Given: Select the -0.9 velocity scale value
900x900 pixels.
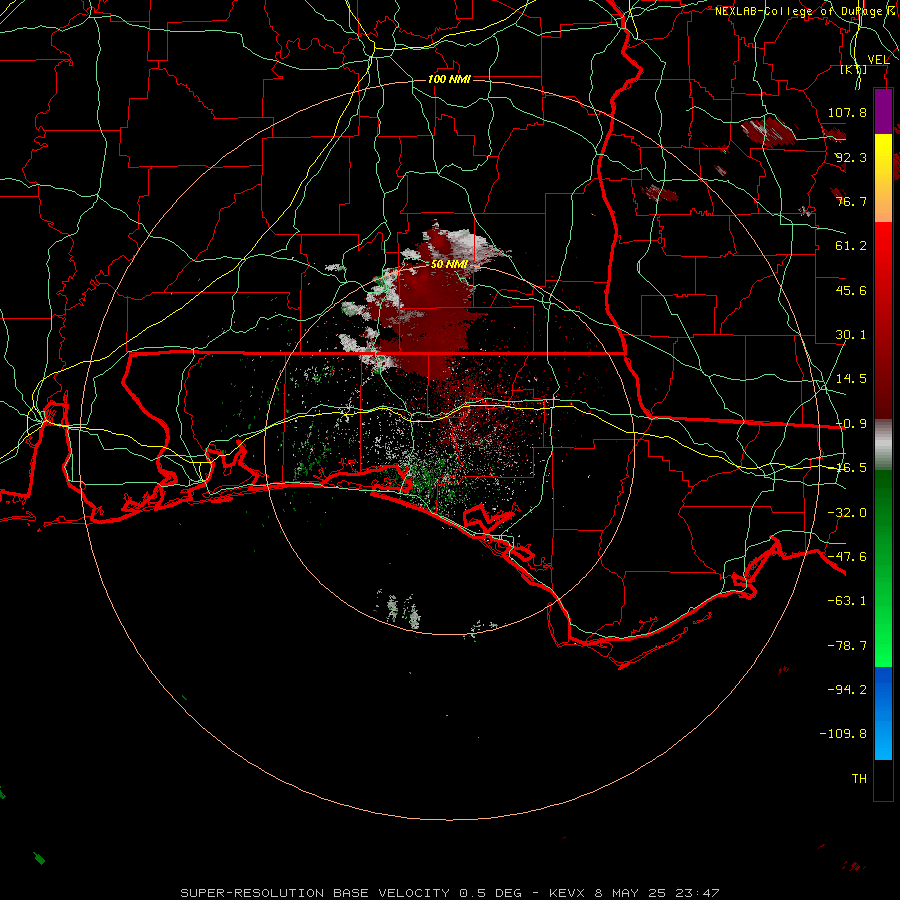Looking at the screenshot, I should [x=851, y=424].
